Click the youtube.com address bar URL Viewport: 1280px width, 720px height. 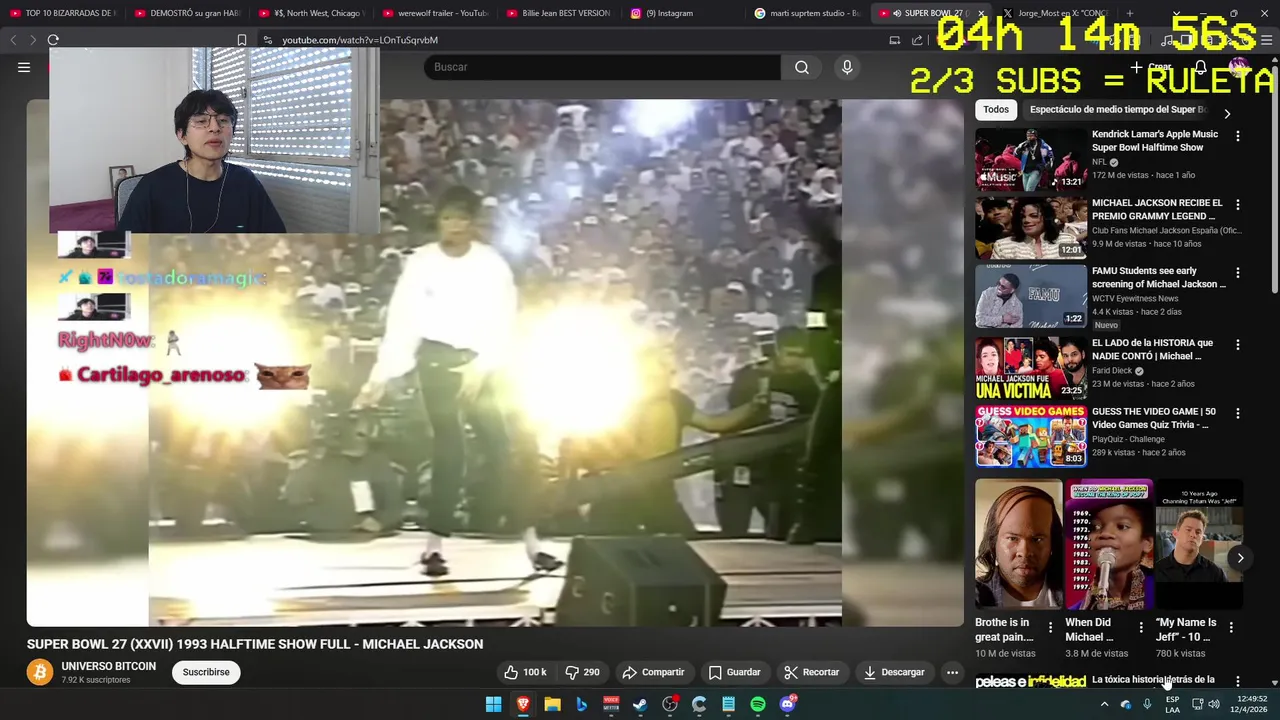360,40
